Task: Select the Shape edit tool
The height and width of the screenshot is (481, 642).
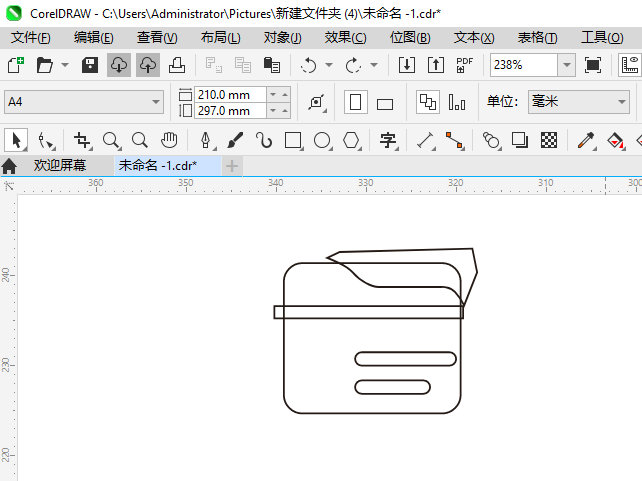Action: coord(45,140)
